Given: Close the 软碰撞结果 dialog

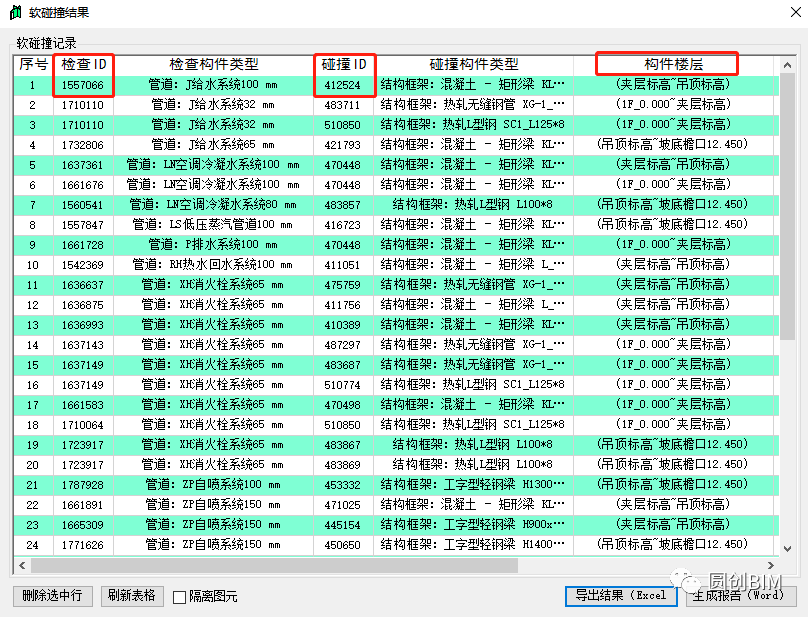Looking at the screenshot, I should pos(796,12).
